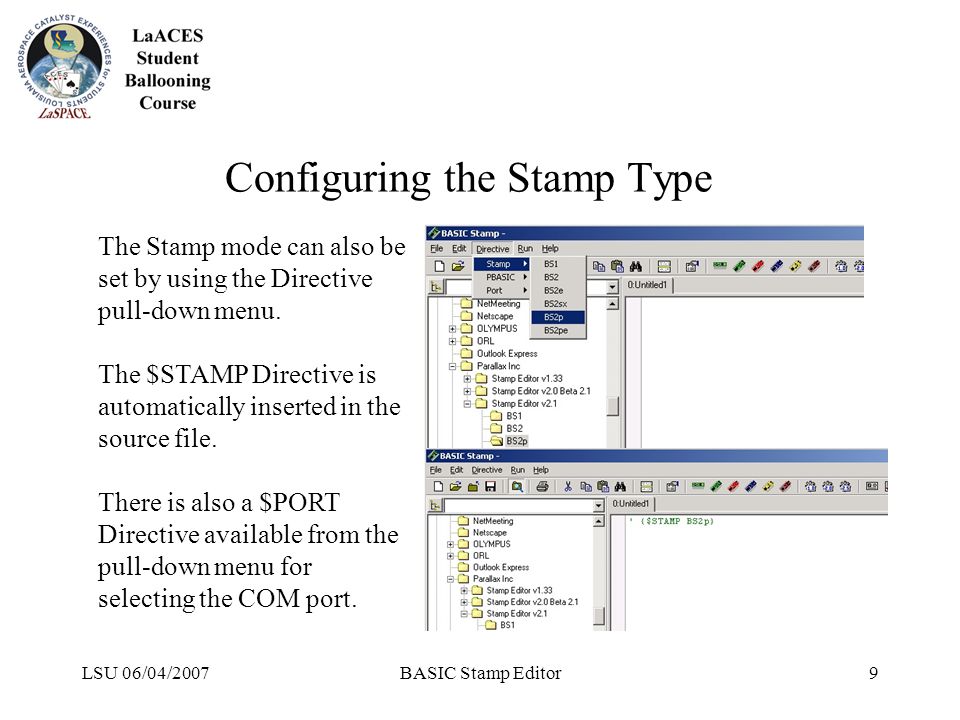
Task: Collapse Stamp Editor v2.1 in upper window tree
Action: click(x=467, y=403)
